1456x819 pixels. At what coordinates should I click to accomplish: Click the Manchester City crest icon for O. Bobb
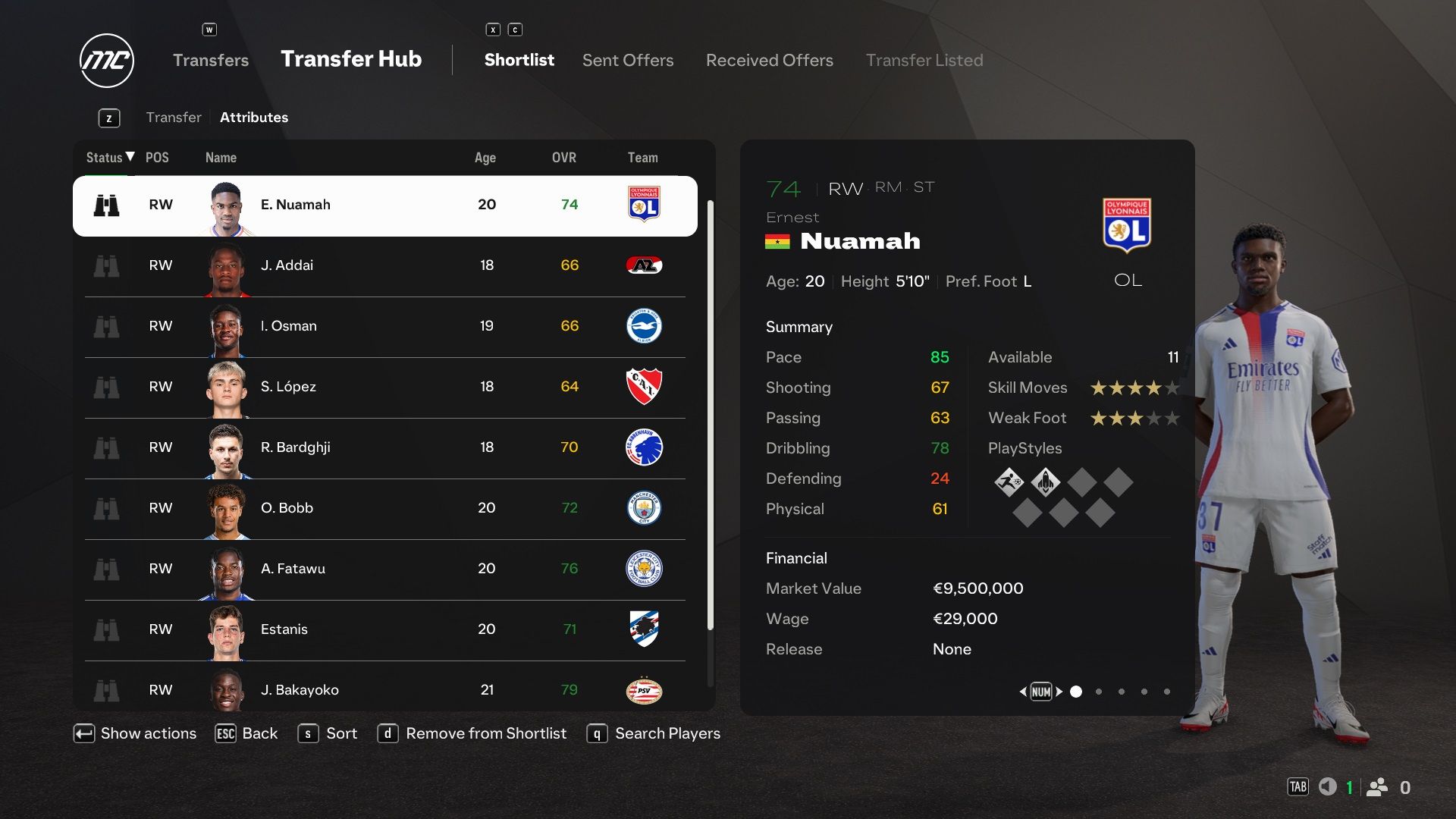643,507
